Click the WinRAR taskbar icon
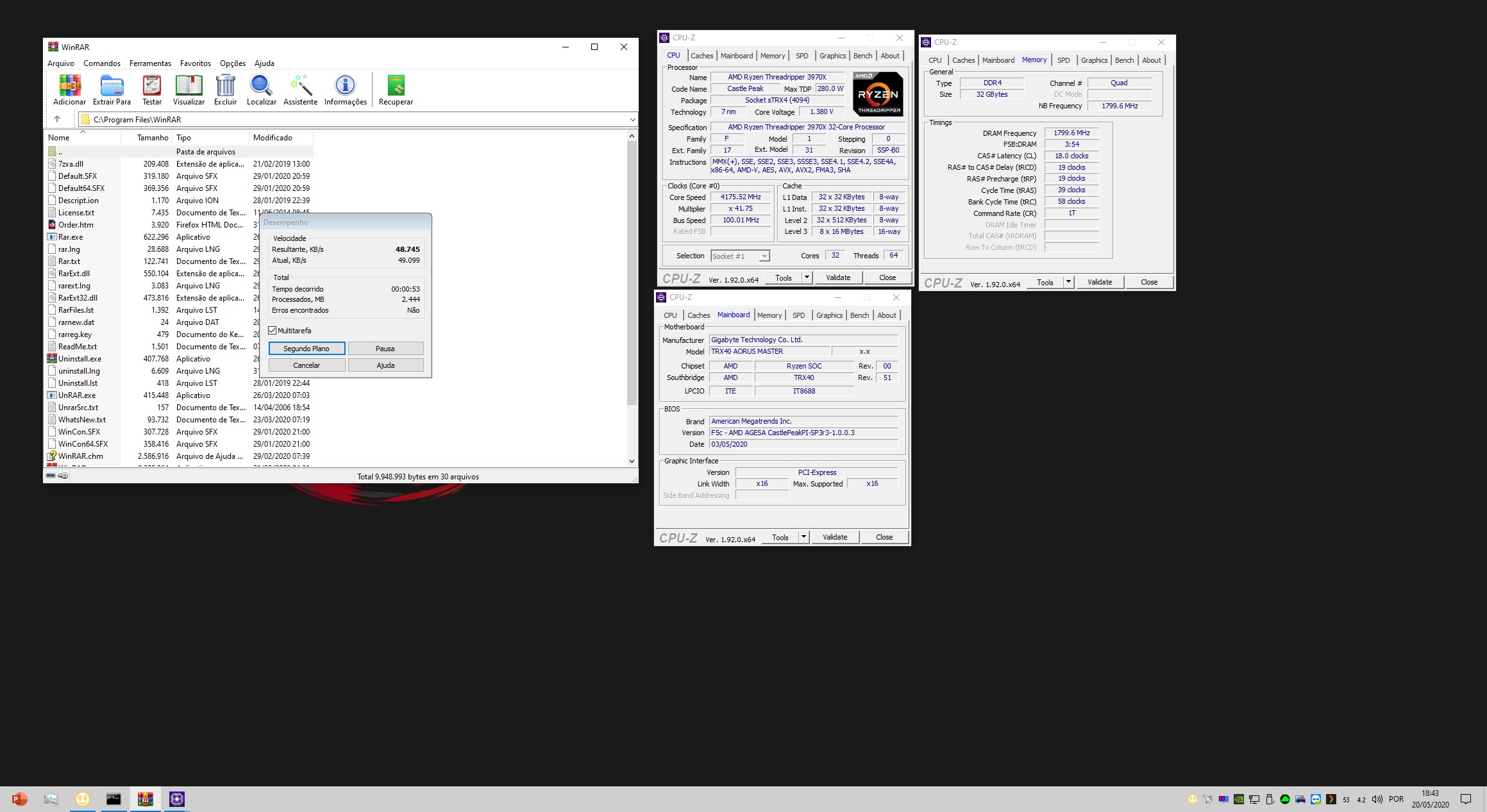Viewport: 1487px width, 812px height. pos(146,799)
